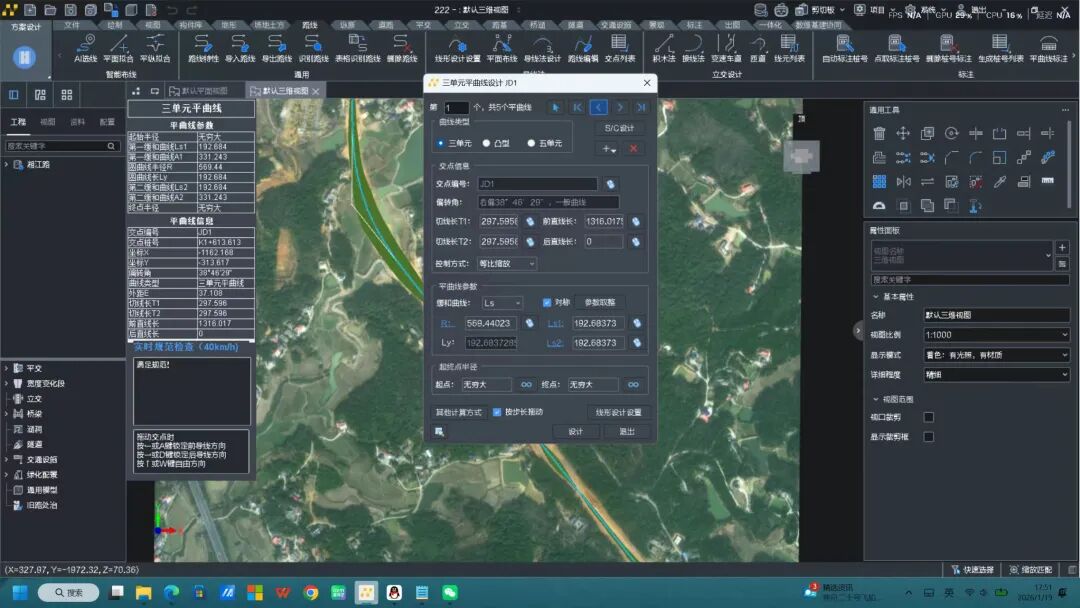
Task: Open the 视图比例 1:1000 dropdown
Action: tap(996, 335)
